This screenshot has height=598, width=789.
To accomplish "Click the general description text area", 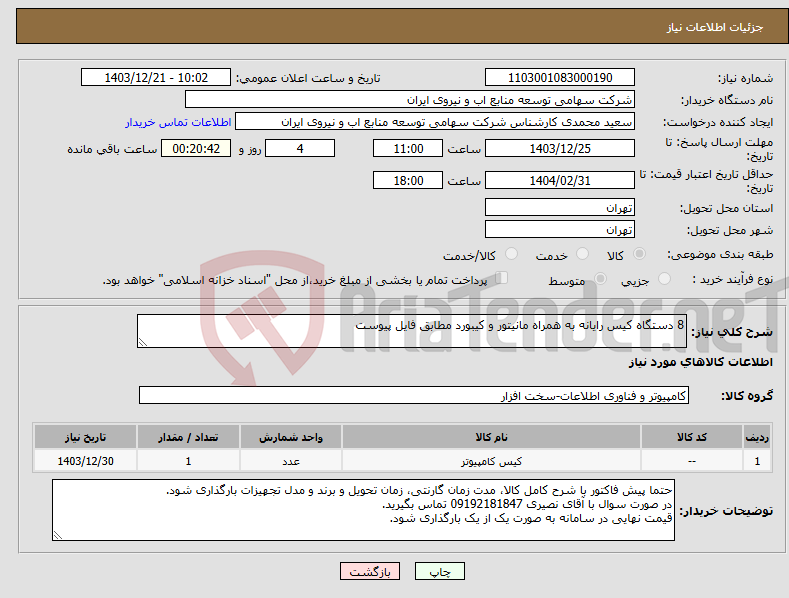I will tap(412, 331).
